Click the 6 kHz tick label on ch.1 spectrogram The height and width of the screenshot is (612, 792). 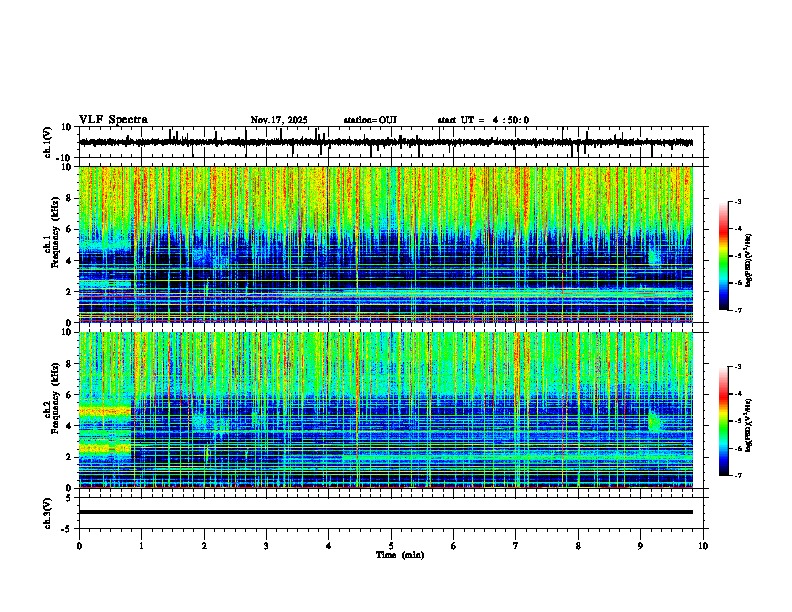pos(69,230)
